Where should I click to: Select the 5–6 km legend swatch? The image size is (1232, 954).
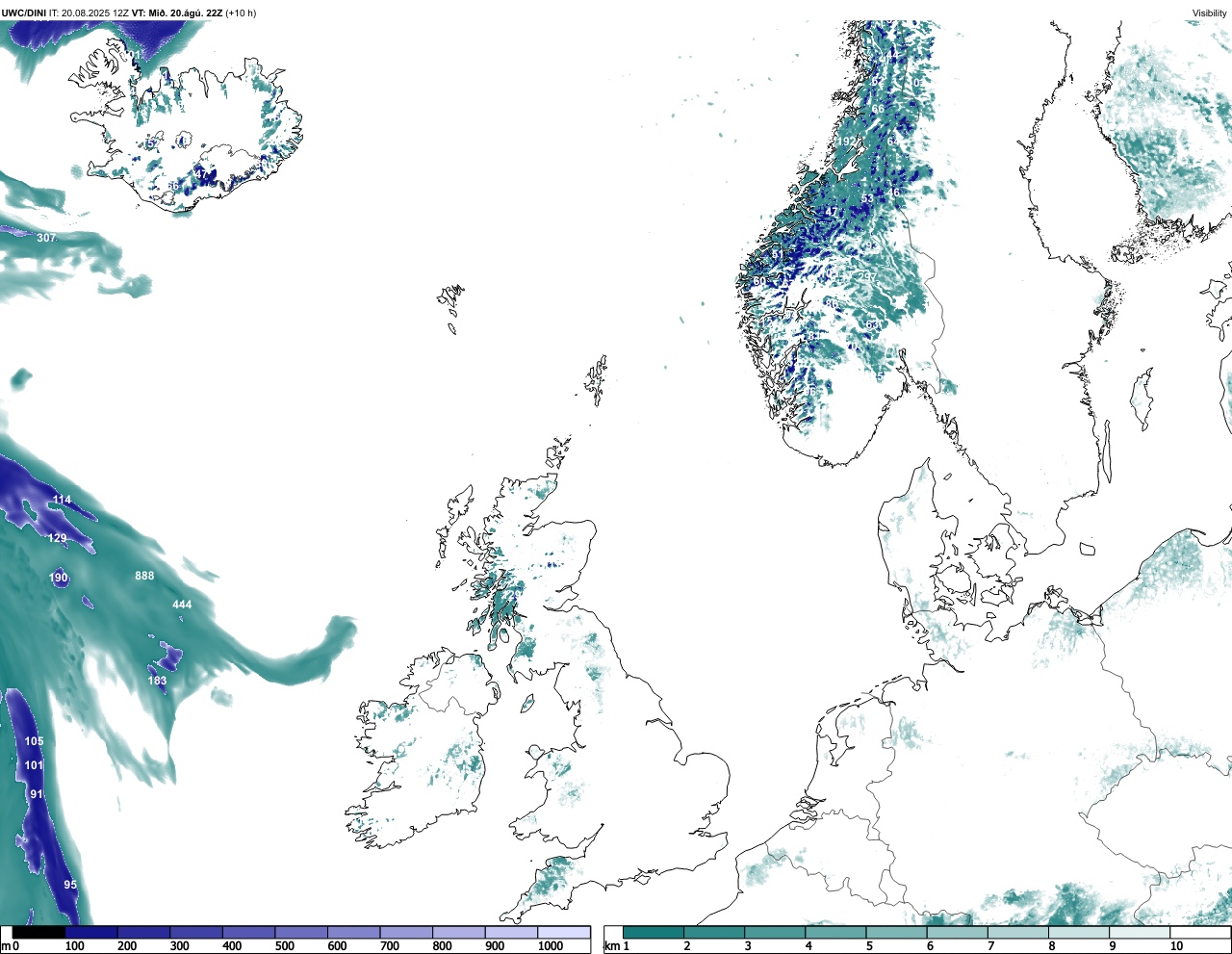click(x=896, y=933)
